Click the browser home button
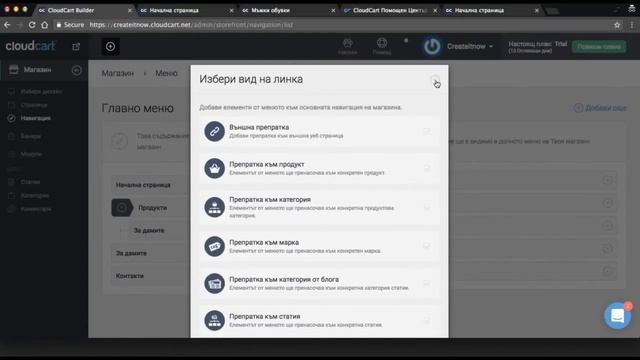 (x=44, y=25)
